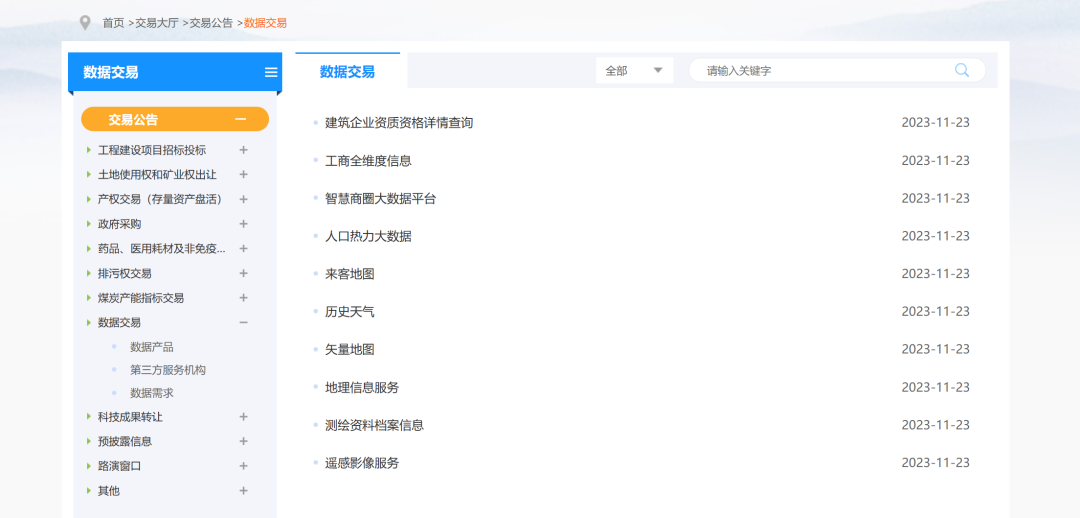This screenshot has width=1080, height=518.
Task: Open 历史天气 listing
Action: (x=350, y=311)
